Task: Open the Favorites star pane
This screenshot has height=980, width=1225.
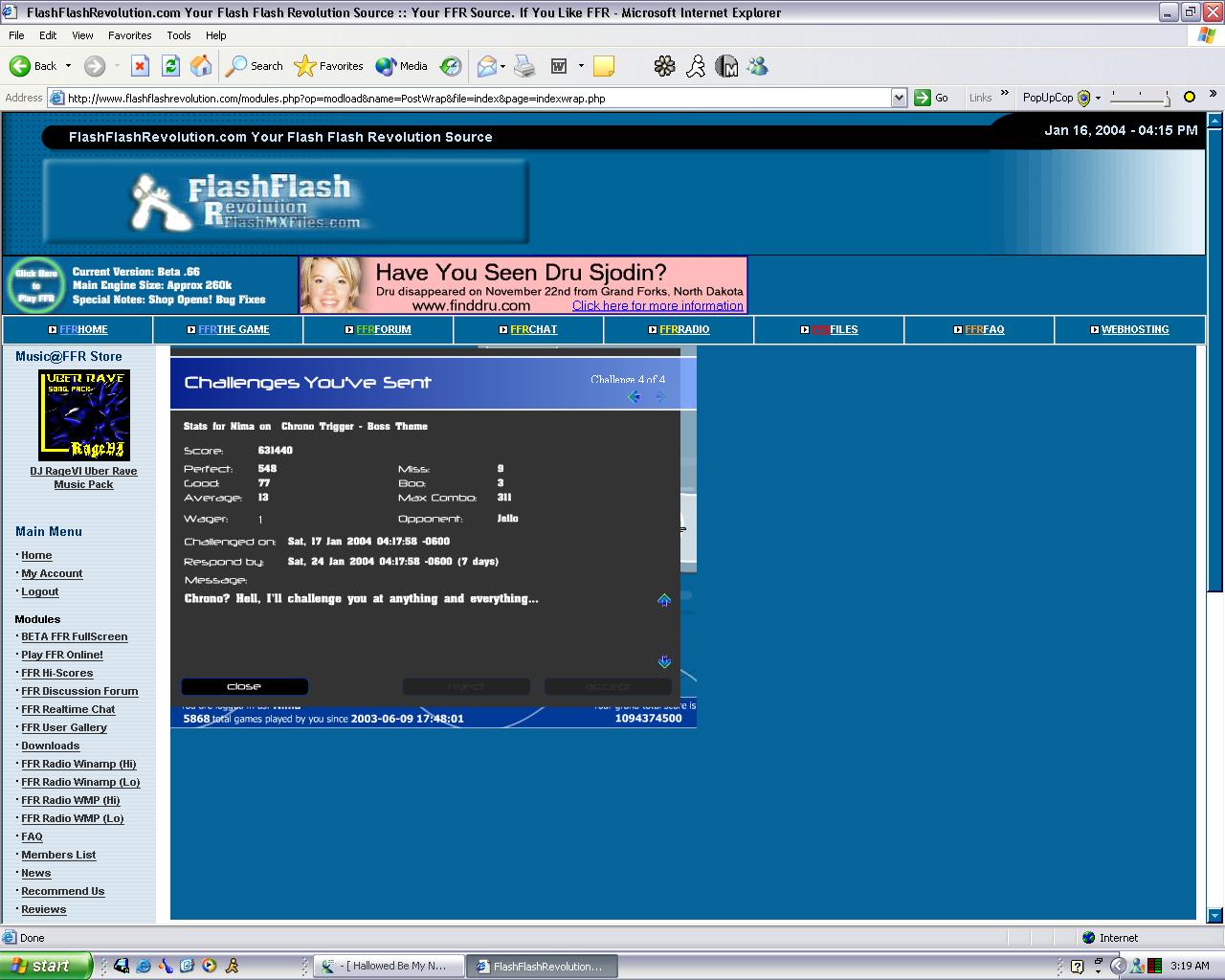Action: pos(329,66)
